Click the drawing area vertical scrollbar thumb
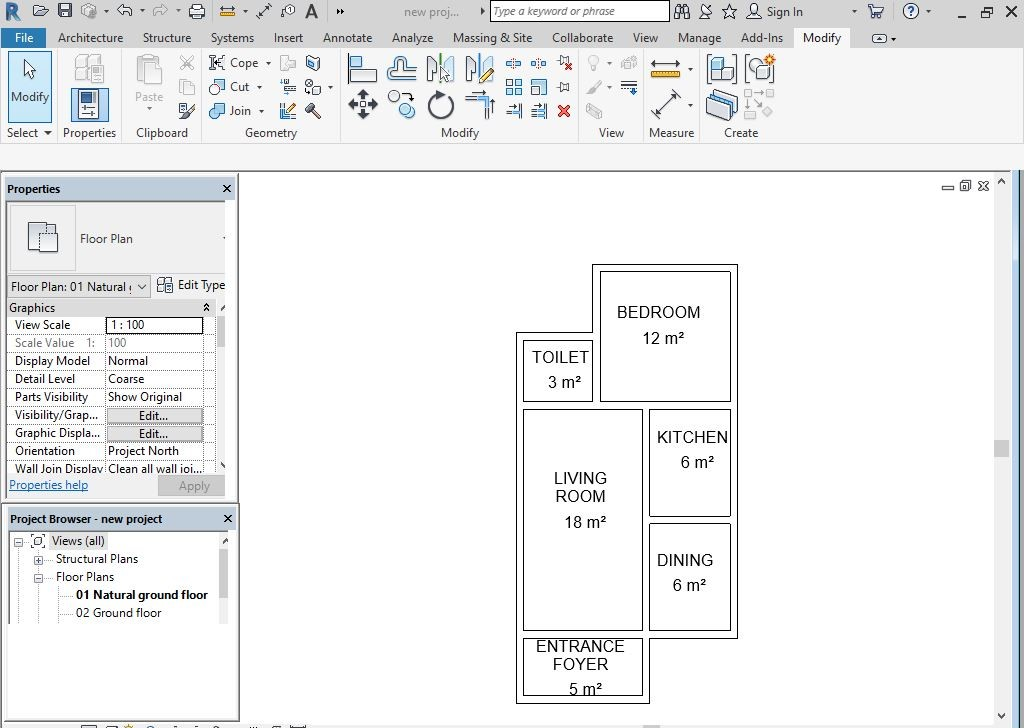1024x728 pixels. pos(1001,448)
